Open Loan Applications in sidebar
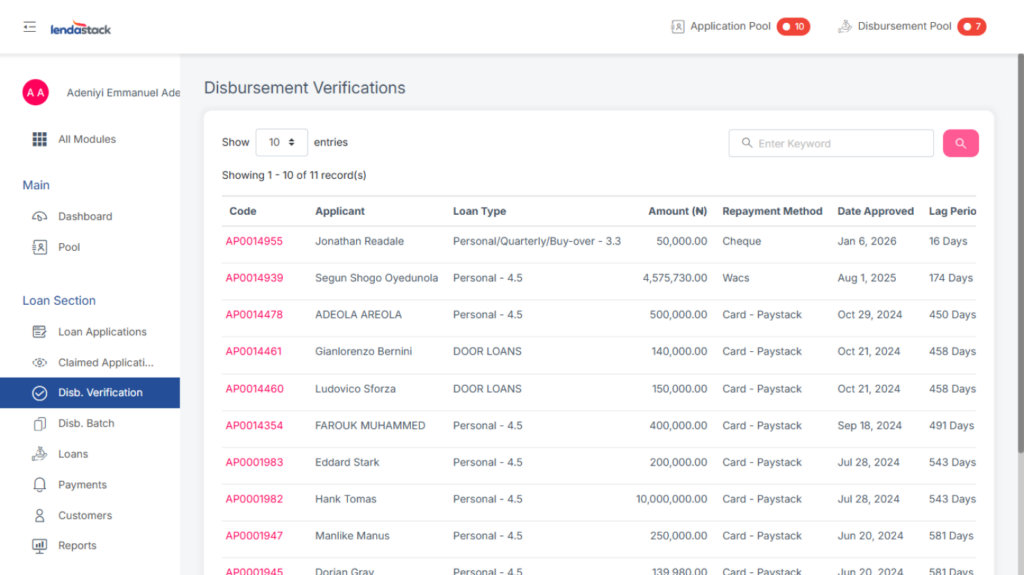The width and height of the screenshot is (1024, 575). coord(102,332)
